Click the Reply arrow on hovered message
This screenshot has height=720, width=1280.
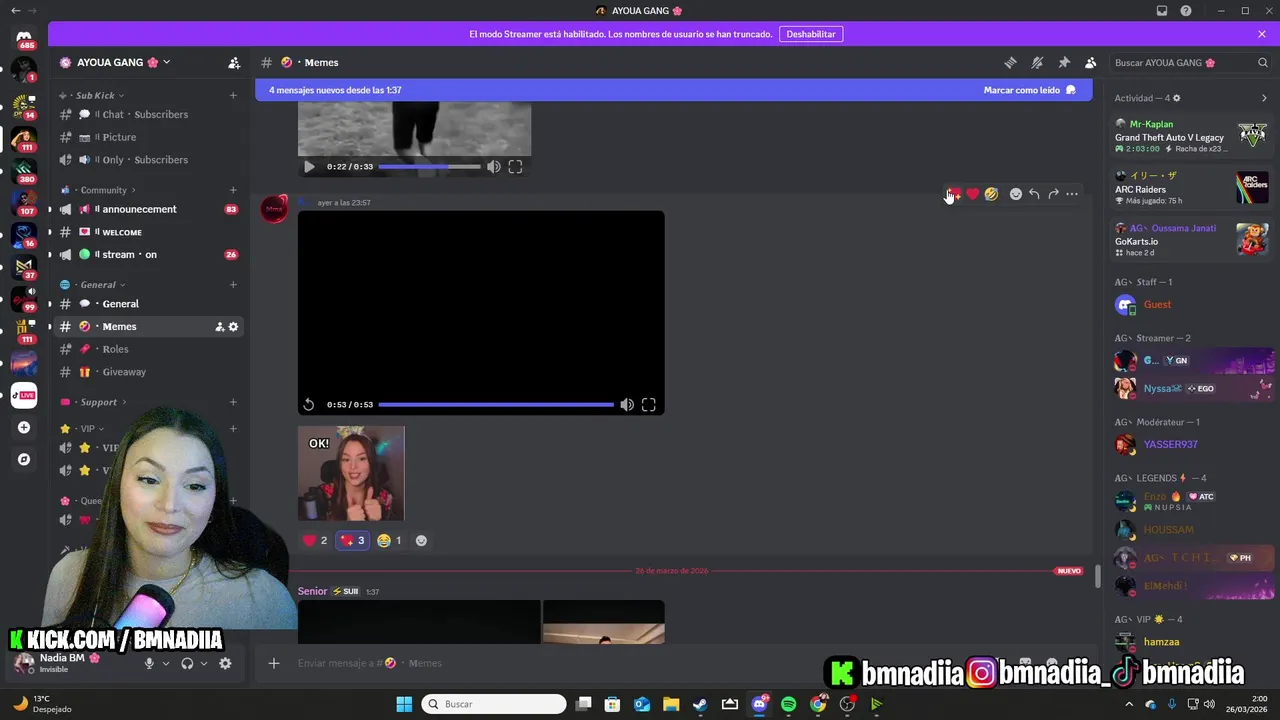[1034, 194]
